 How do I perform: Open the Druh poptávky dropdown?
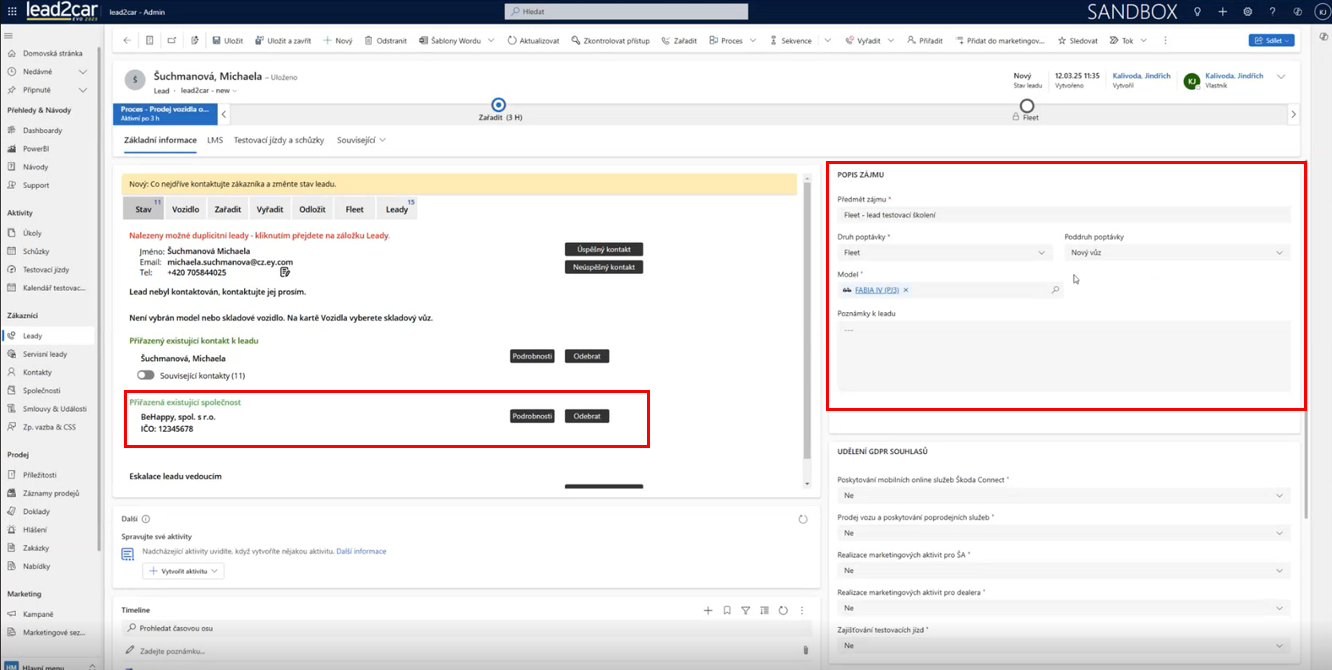click(944, 253)
